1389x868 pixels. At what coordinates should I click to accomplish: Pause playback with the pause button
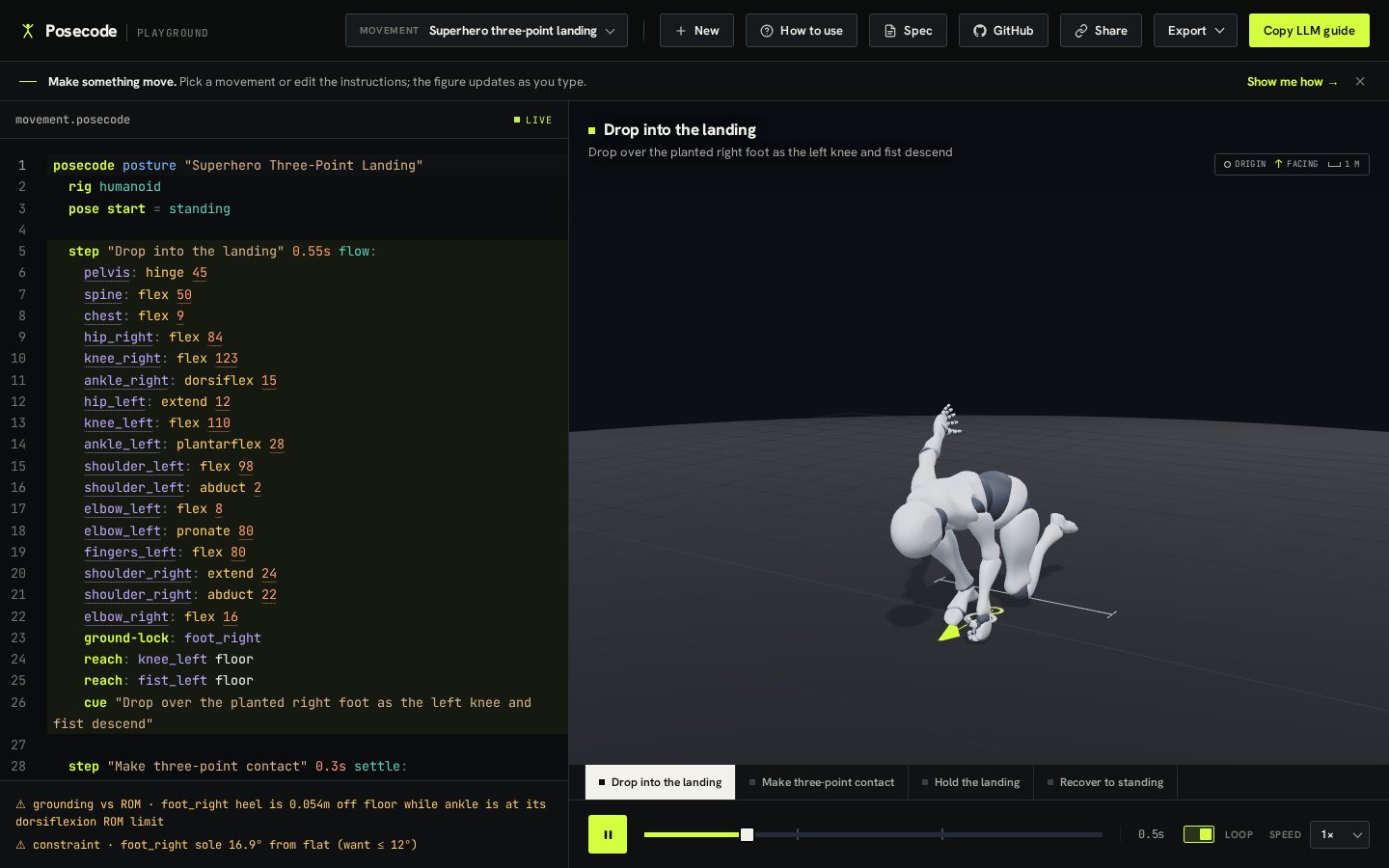click(608, 834)
